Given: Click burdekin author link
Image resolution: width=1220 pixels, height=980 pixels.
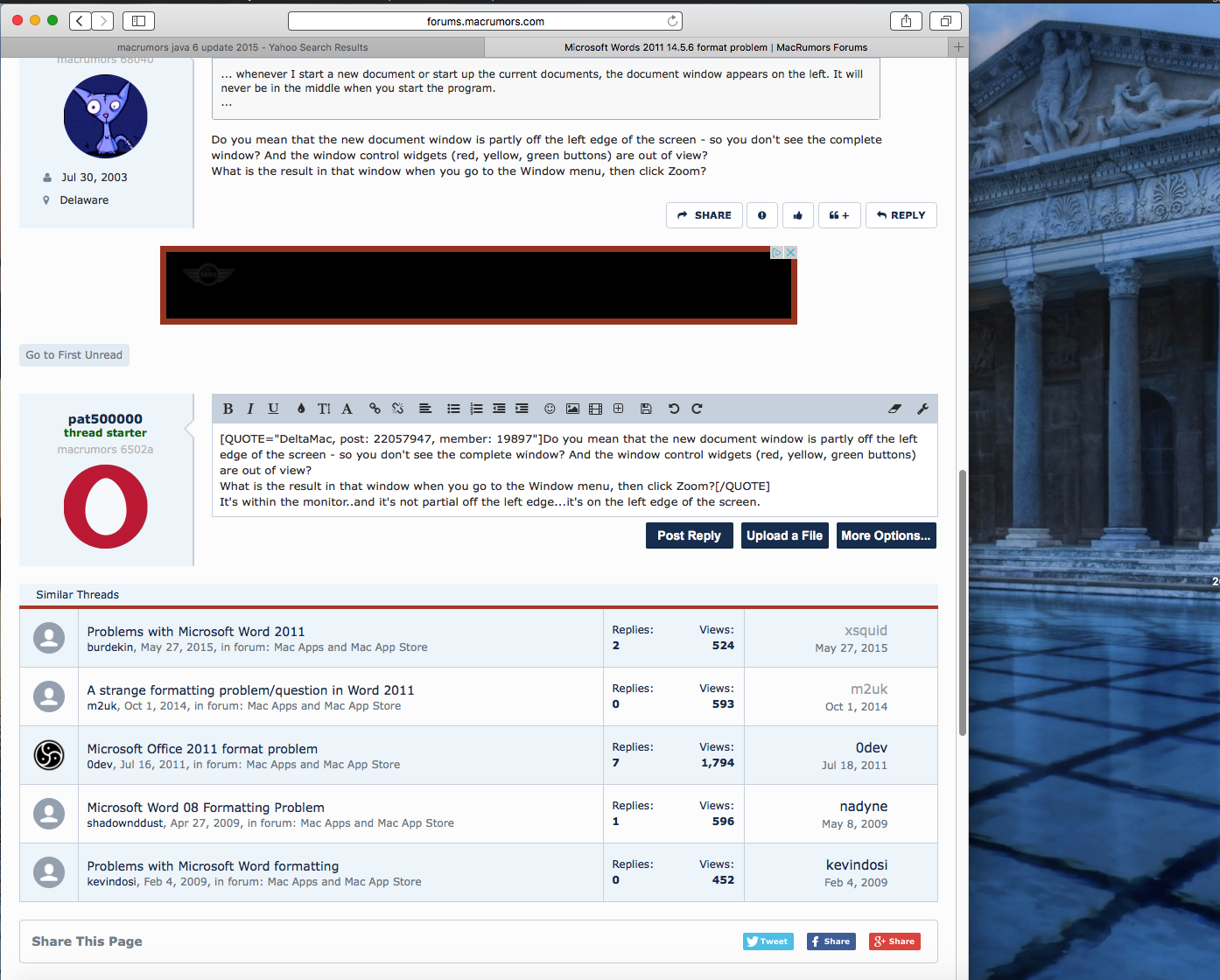Looking at the screenshot, I should [x=110, y=647].
